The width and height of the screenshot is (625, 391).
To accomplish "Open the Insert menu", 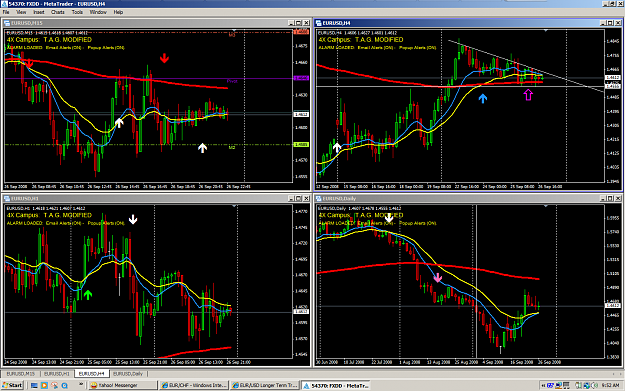I will coord(39,12).
